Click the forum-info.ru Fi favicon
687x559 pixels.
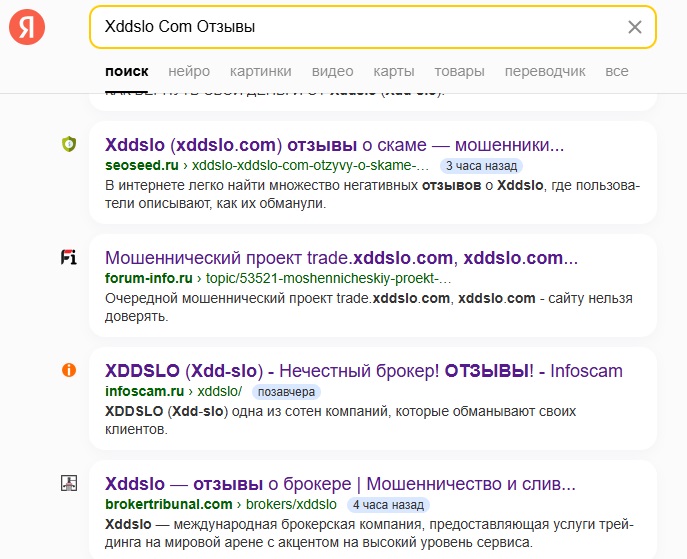[x=69, y=257]
